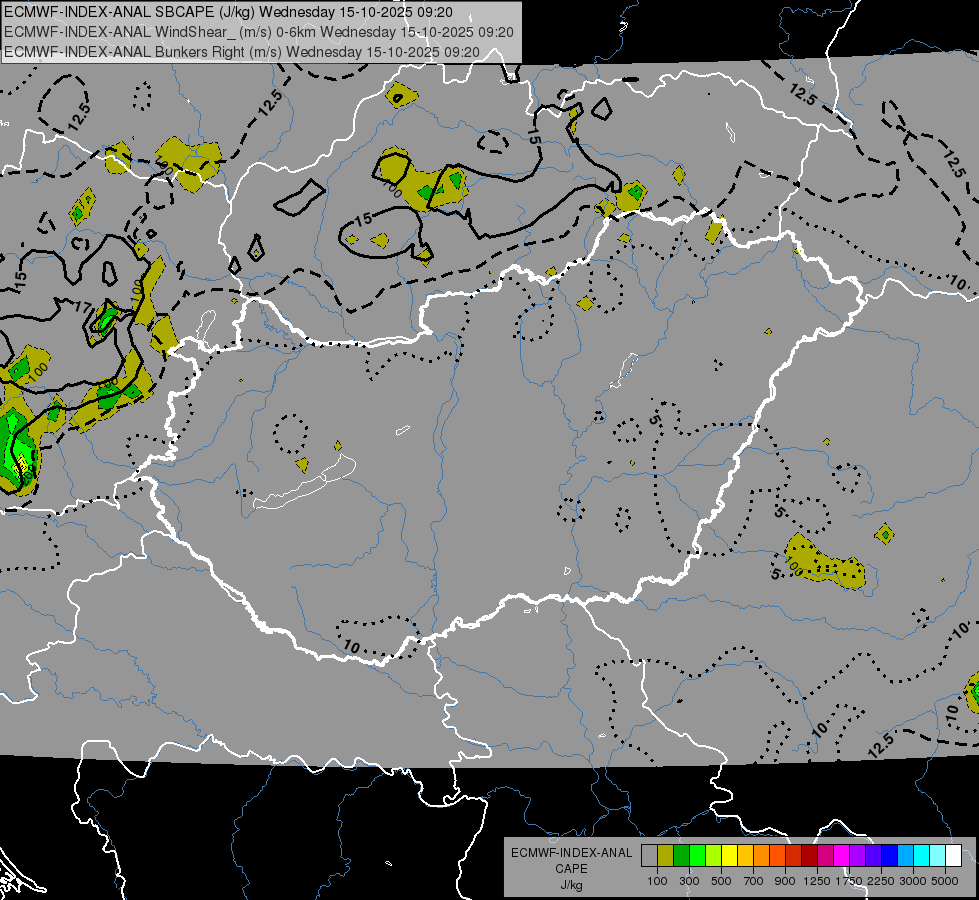Click the 12.5 dashed contour label at bottom right
979x900 pixels.
pos(880,746)
